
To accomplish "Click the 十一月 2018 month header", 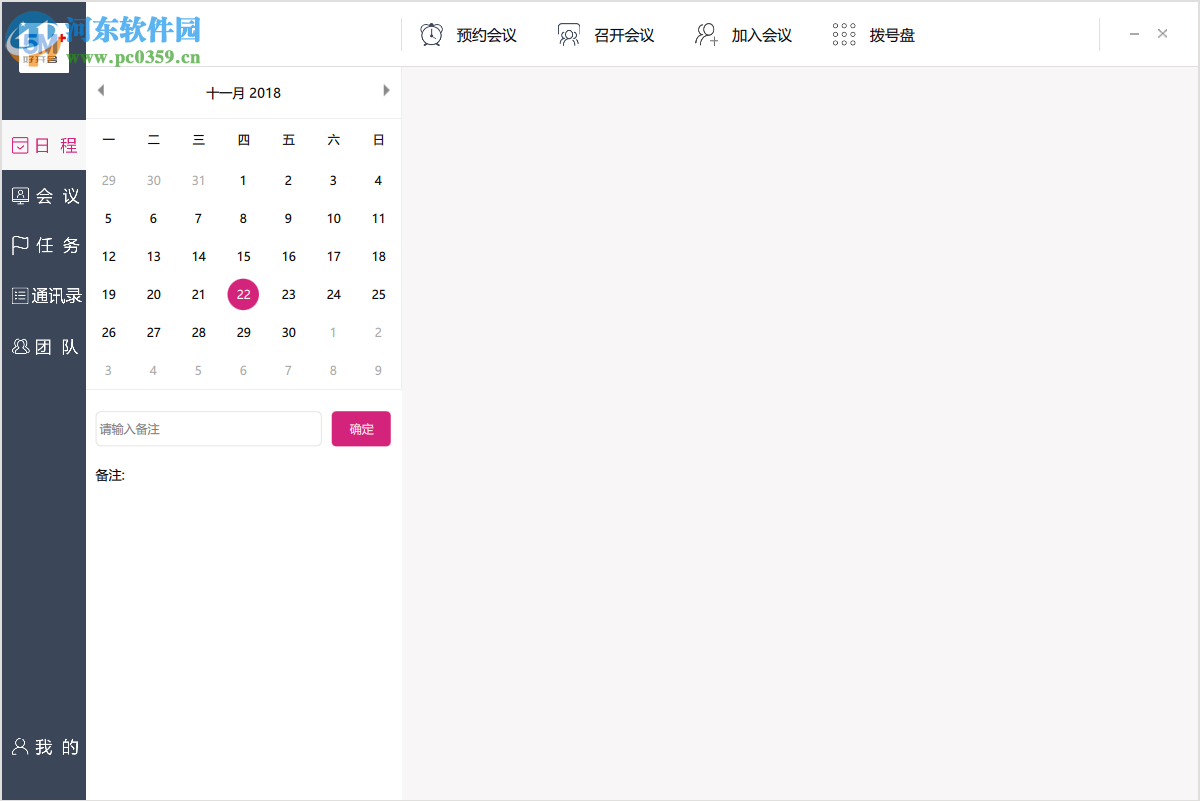I will tap(243, 92).
